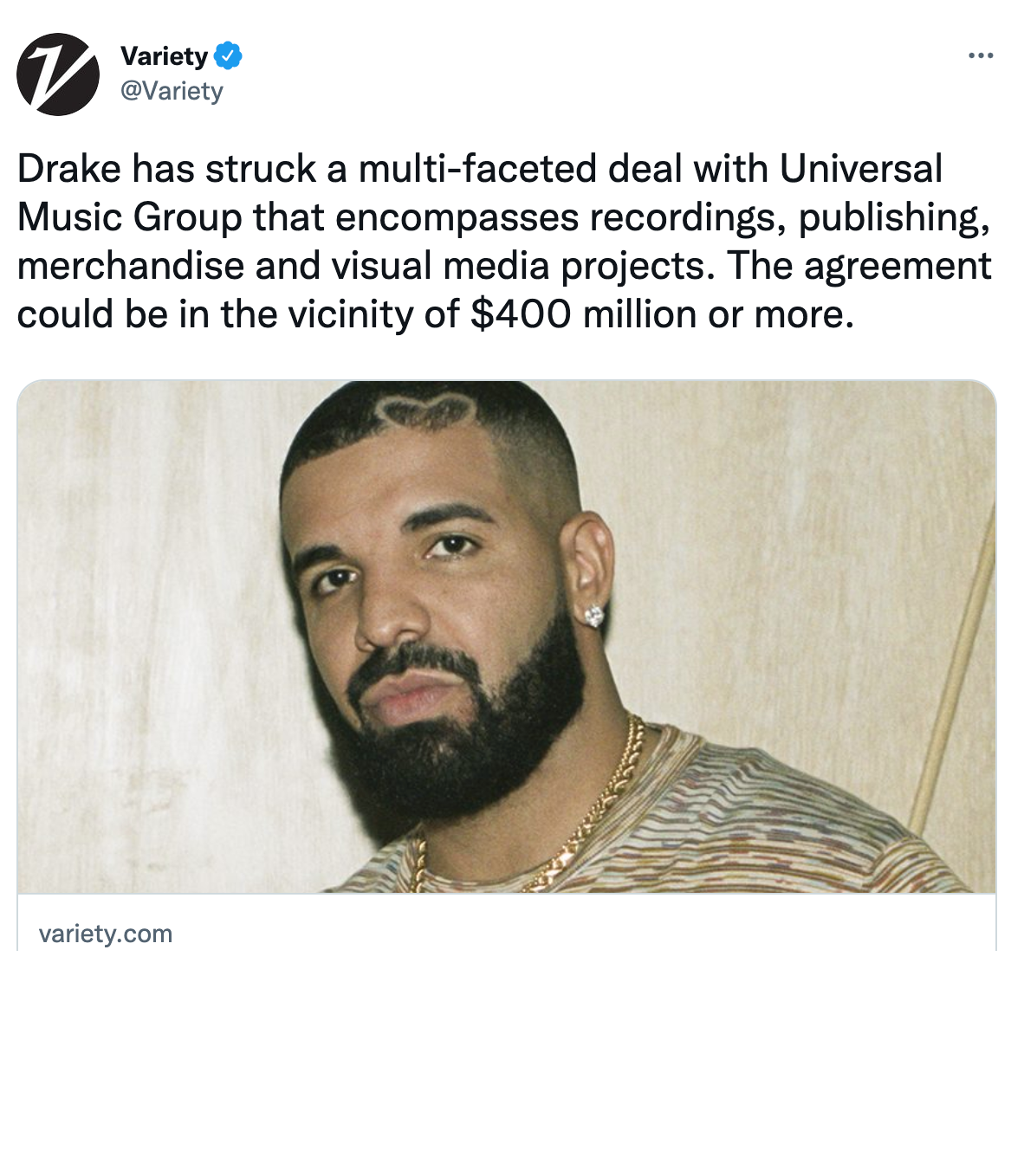This screenshot has height=1176, width=1024.
Task: Click the word "Drake" opening the tweet
Action: [69, 168]
